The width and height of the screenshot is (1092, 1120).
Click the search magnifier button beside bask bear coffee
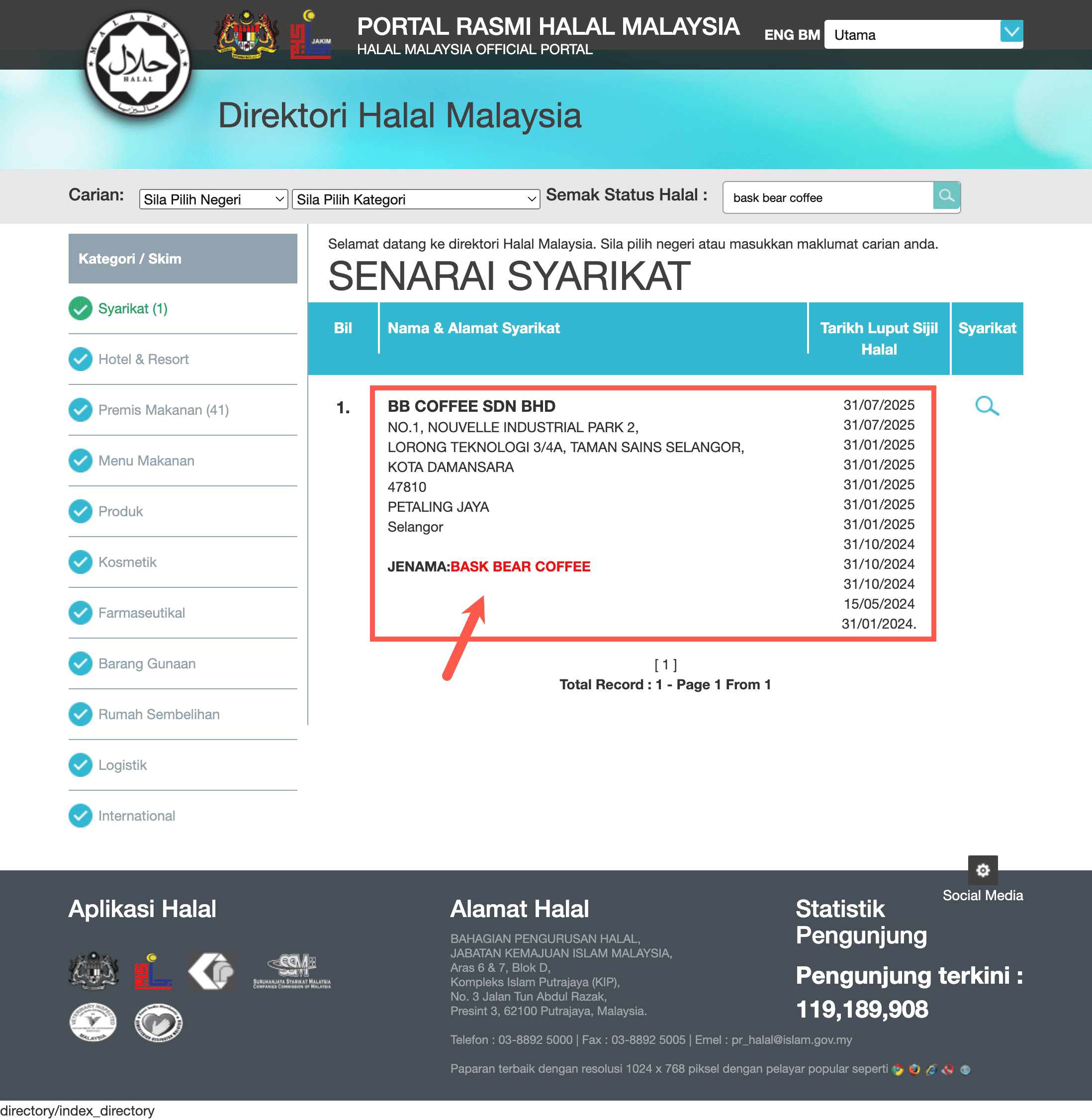pos(946,196)
